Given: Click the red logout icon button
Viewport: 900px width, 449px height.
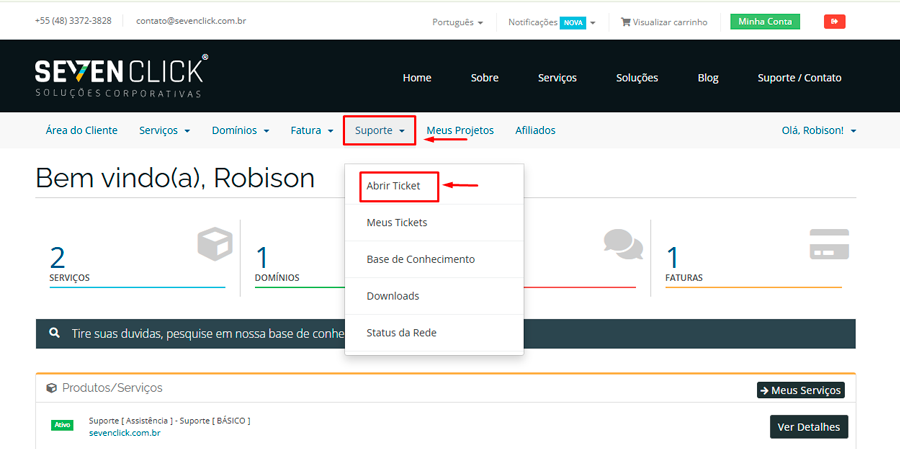Looking at the screenshot, I should [x=834, y=21].
